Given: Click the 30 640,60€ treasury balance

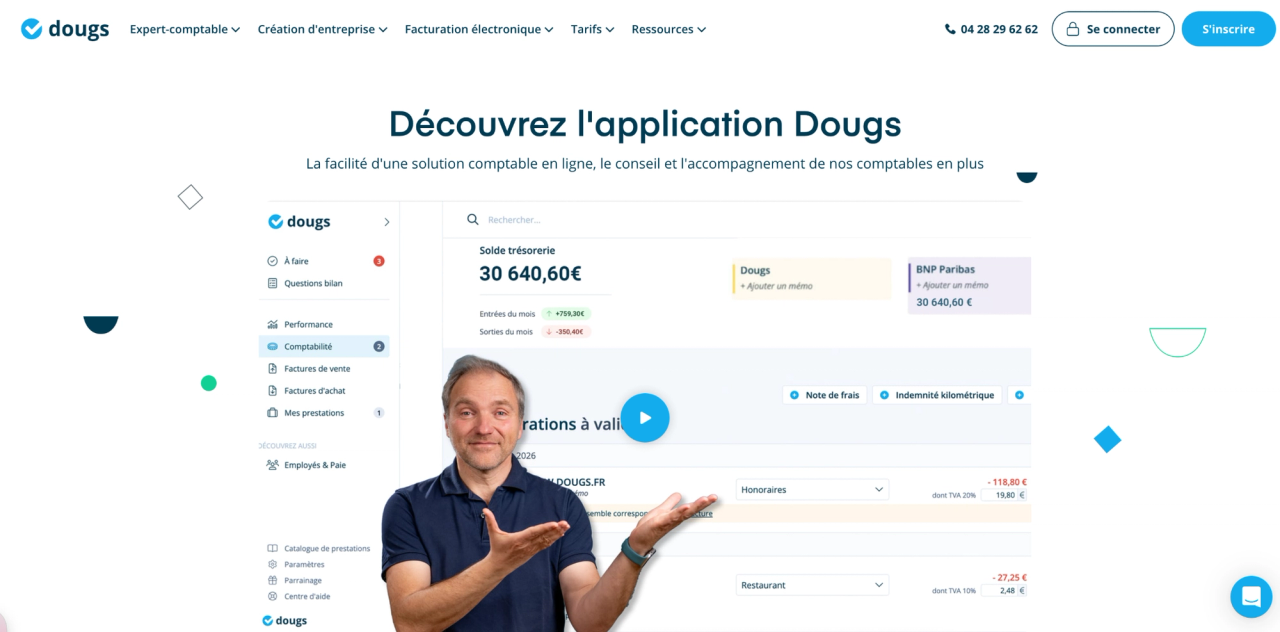Looking at the screenshot, I should tap(530, 273).
